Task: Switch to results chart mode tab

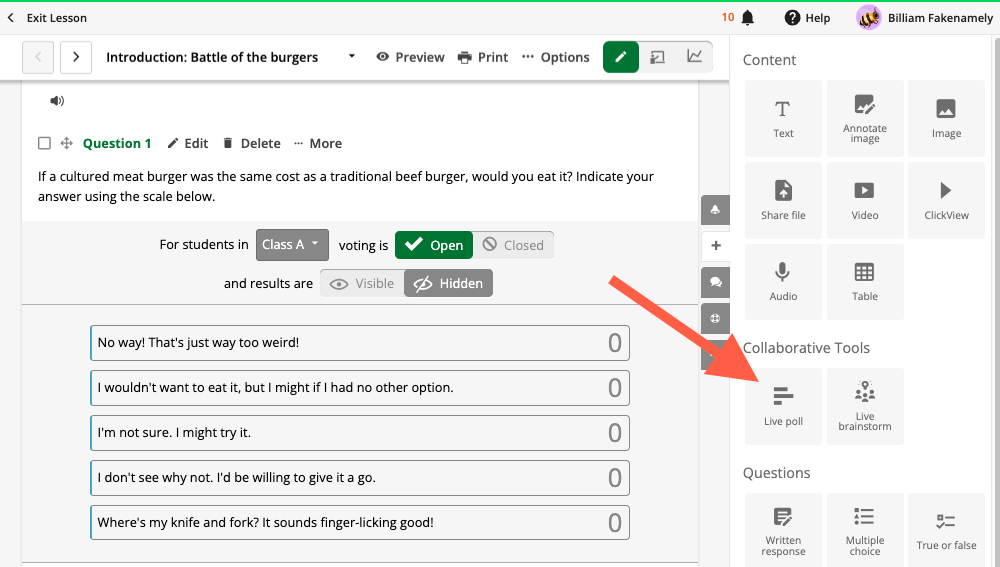Action: click(694, 57)
